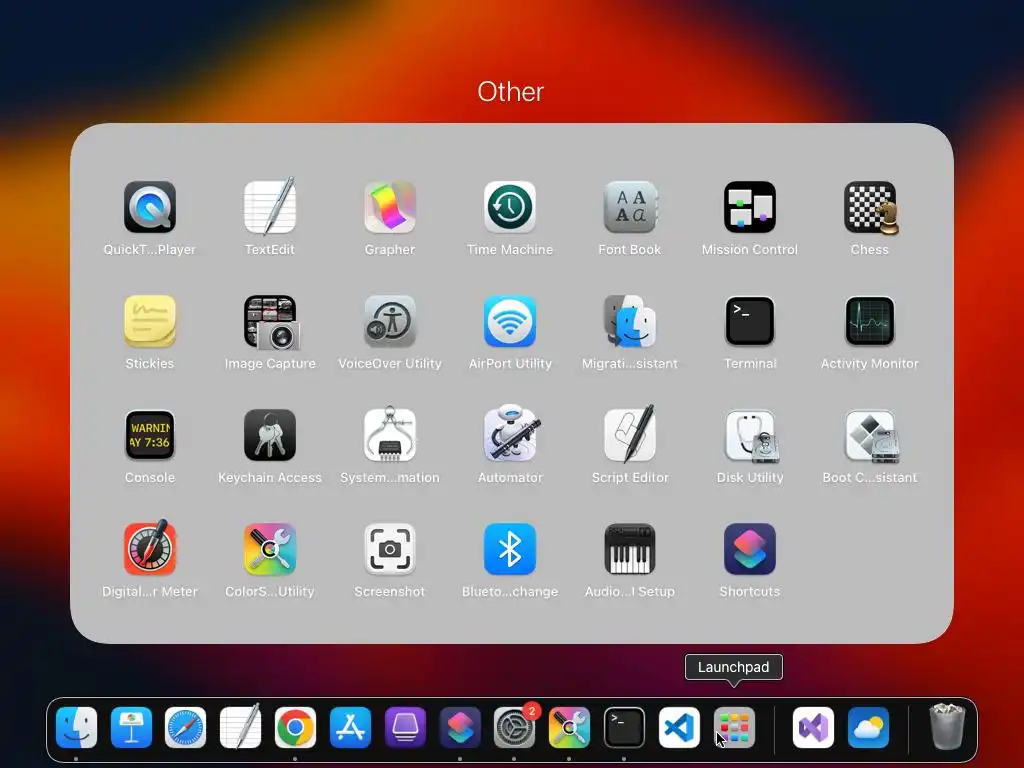Image resolution: width=1024 pixels, height=768 pixels.
Task: Open QuickTime Player in the Other folder
Action: (x=150, y=208)
